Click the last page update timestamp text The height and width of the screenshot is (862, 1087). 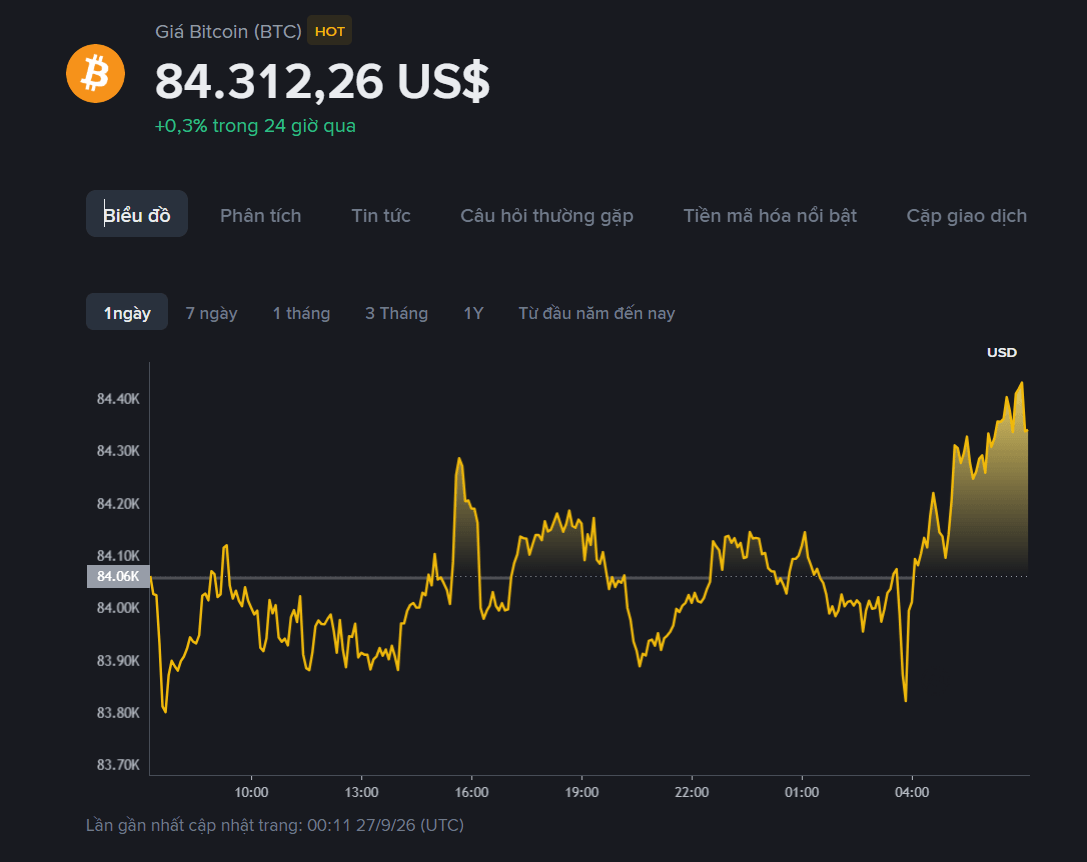pos(275,825)
